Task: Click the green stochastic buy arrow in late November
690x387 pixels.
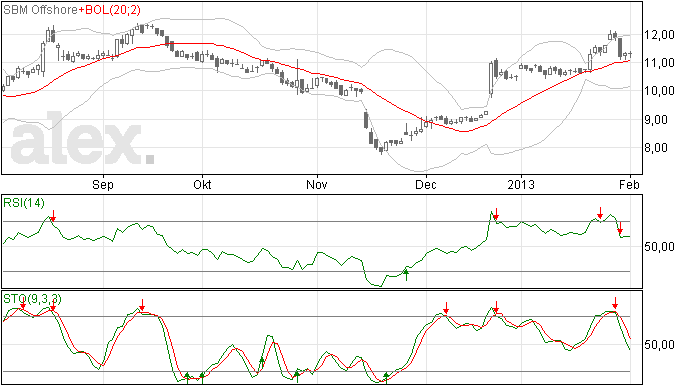Action: click(386, 377)
